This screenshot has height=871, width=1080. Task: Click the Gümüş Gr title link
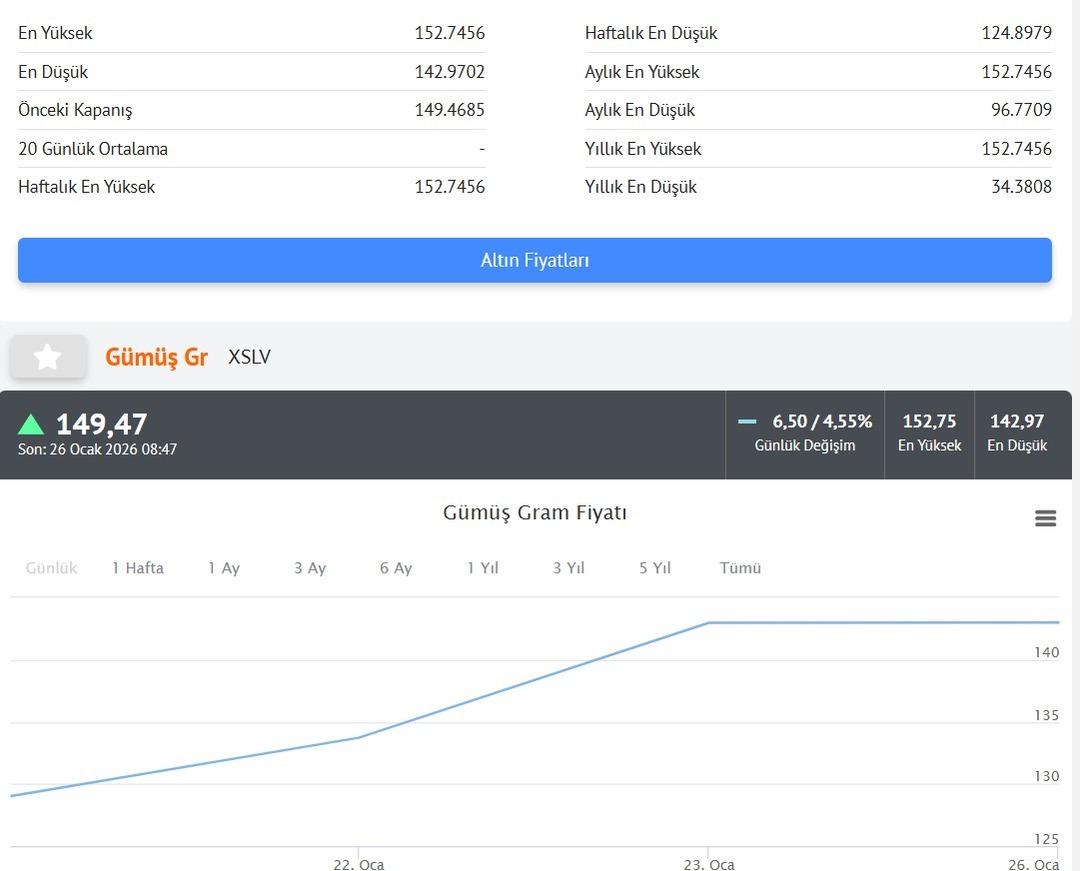point(156,357)
